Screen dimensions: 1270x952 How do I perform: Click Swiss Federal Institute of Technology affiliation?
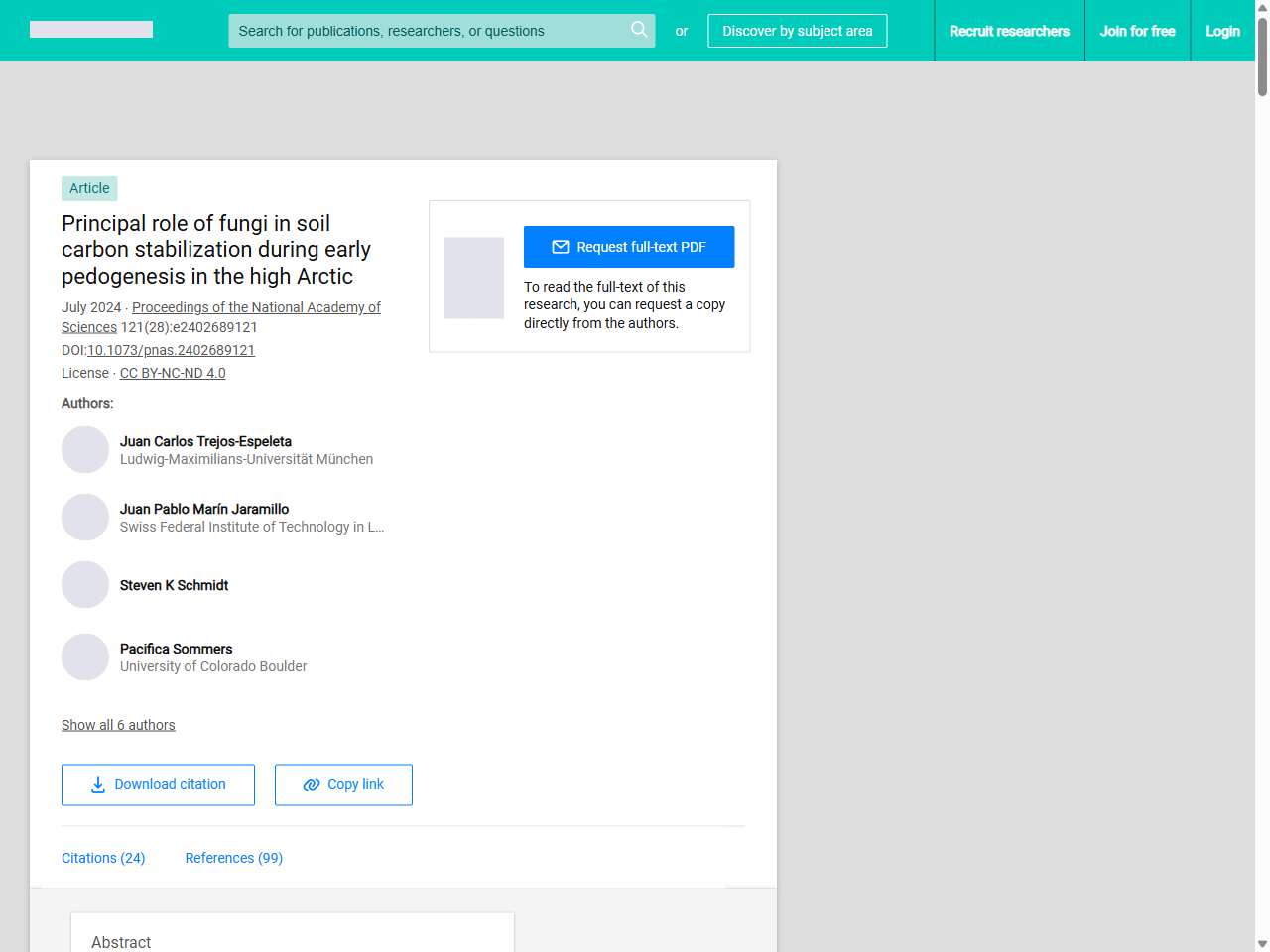click(x=252, y=527)
